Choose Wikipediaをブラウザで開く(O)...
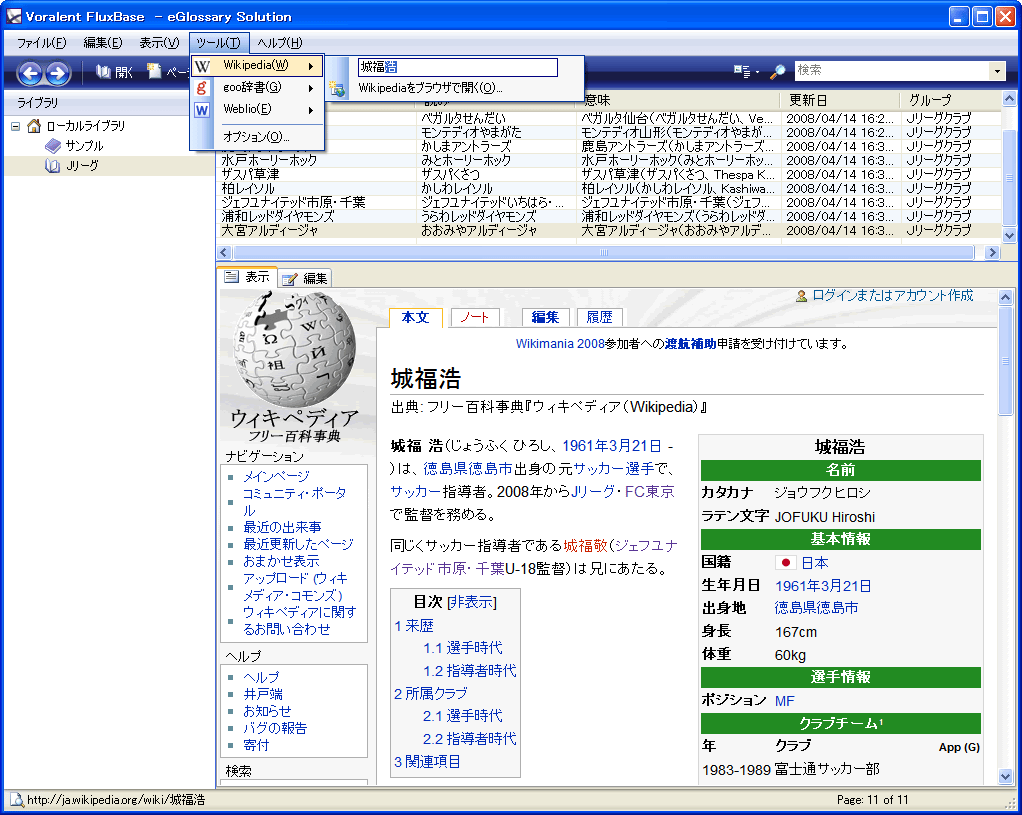This screenshot has height=815, width=1022. 431,88
